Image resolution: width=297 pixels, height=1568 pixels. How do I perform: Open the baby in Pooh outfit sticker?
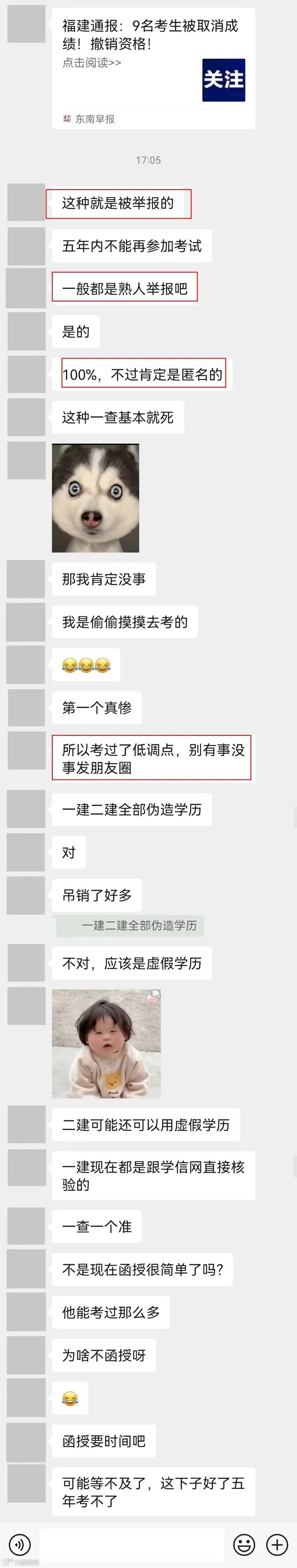(x=107, y=1043)
